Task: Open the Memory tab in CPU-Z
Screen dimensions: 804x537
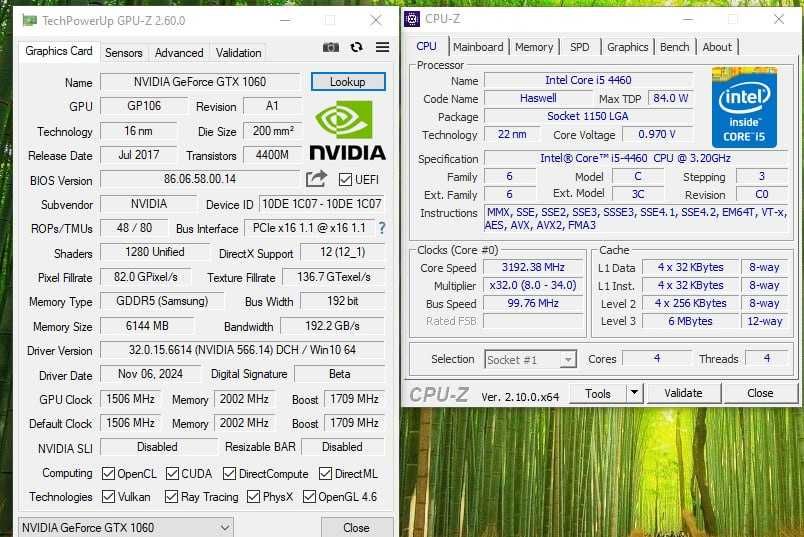Action: tap(534, 47)
